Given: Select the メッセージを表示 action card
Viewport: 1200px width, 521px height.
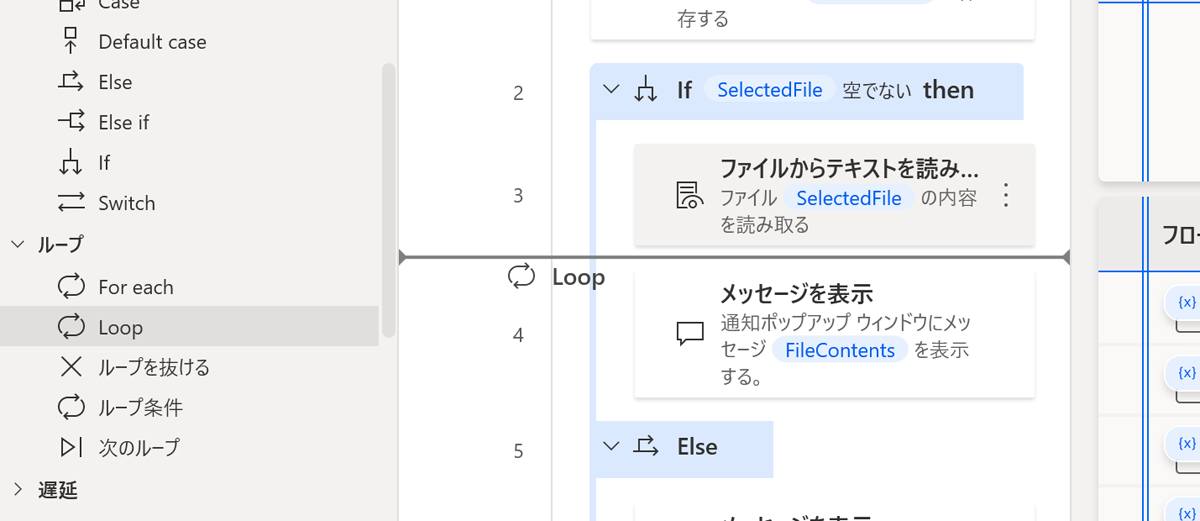Looking at the screenshot, I should point(835,334).
